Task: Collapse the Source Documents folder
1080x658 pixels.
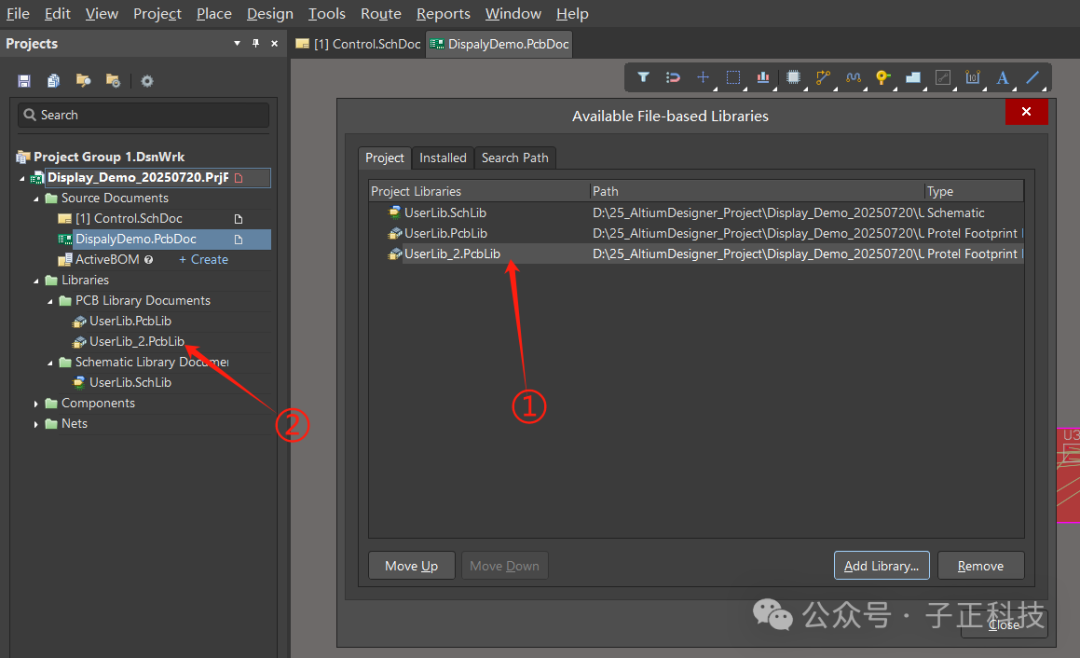Action: coord(36,198)
